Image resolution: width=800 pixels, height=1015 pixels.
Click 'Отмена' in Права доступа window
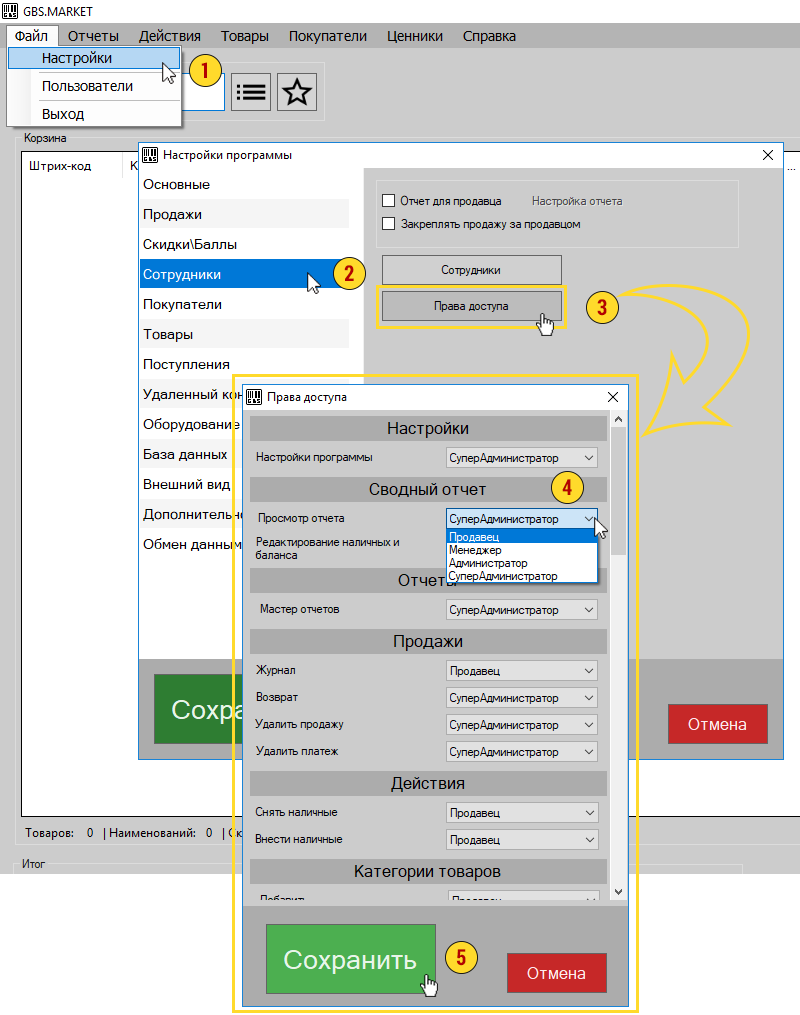557,973
